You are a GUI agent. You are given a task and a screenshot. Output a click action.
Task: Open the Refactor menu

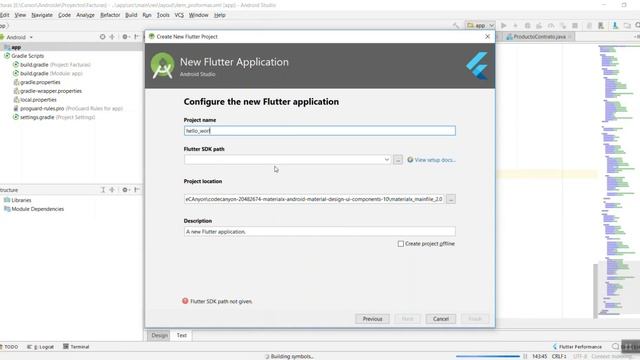coord(110,15)
